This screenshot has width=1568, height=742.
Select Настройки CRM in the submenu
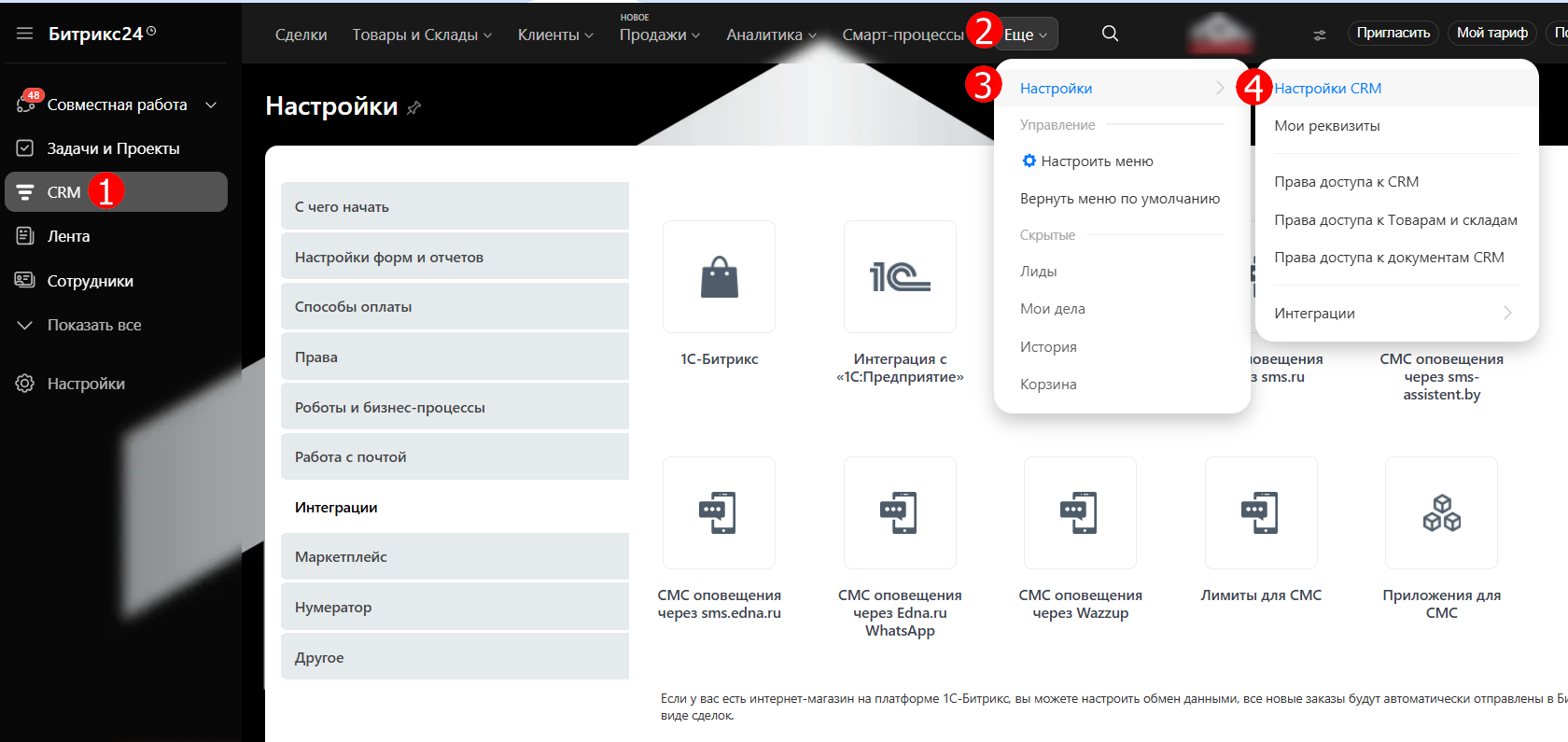pyautogui.click(x=1327, y=88)
